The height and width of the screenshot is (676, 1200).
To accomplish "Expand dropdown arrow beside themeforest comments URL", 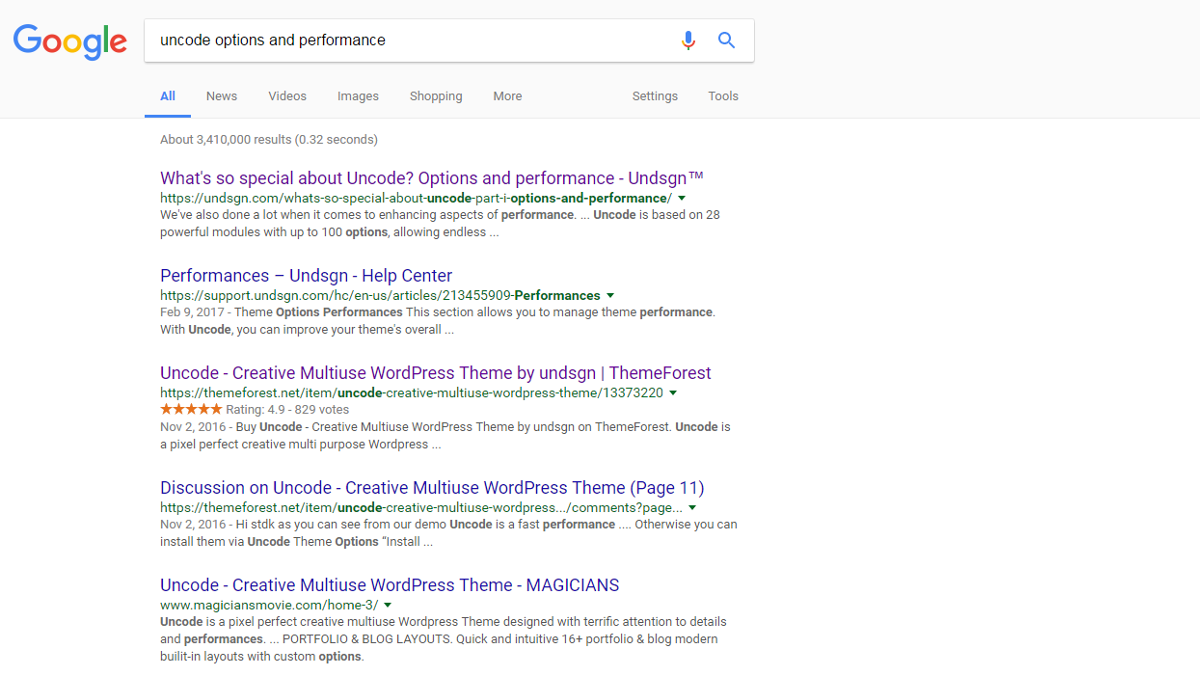I will click(x=693, y=508).
